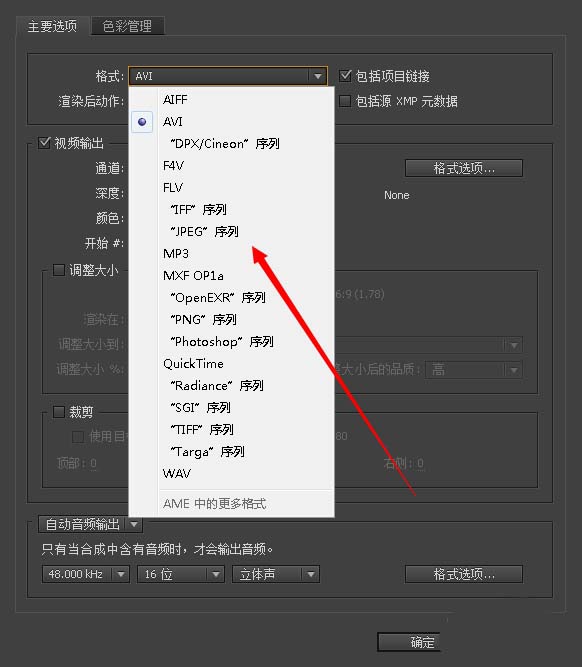The height and width of the screenshot is (667, 582).
Task: Select AIFF from the format list
Action: click(x=231, y=100)
